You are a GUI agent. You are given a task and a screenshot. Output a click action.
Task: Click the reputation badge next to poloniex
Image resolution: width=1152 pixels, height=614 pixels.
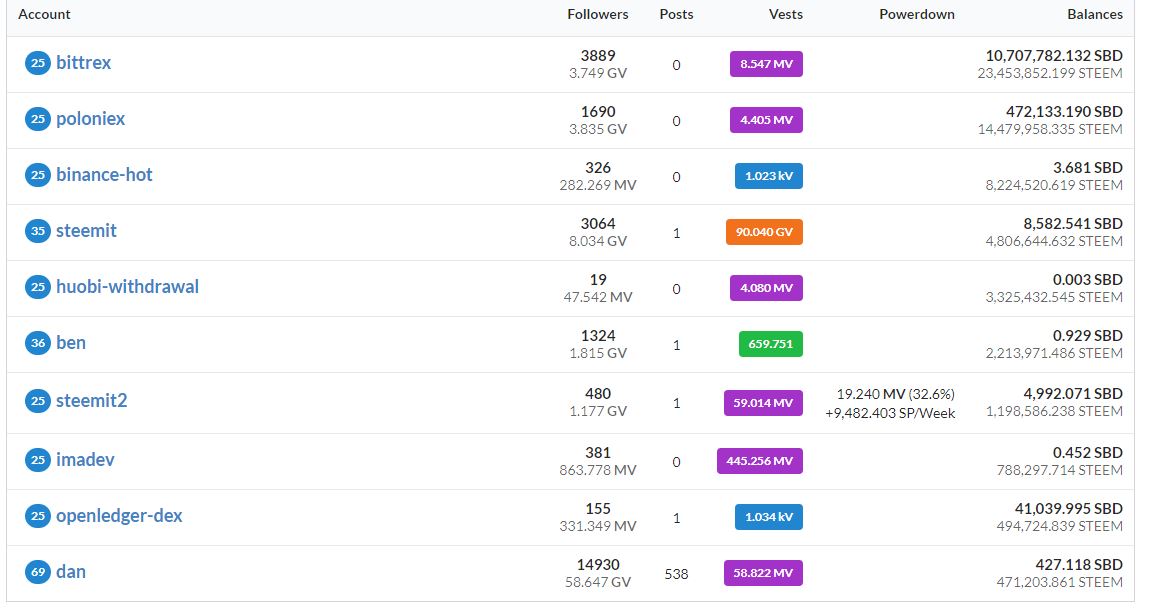click(37, 119)
